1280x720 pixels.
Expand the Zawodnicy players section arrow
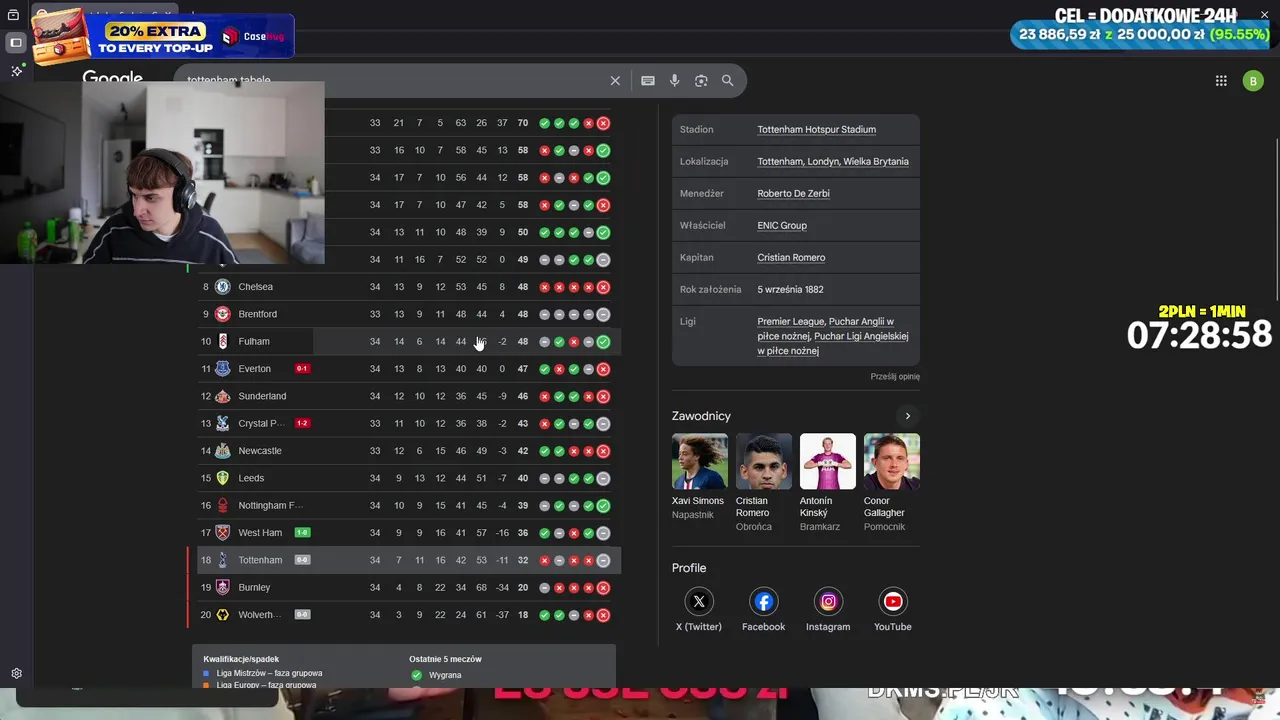pyautogui.click(x=908, y=416)
